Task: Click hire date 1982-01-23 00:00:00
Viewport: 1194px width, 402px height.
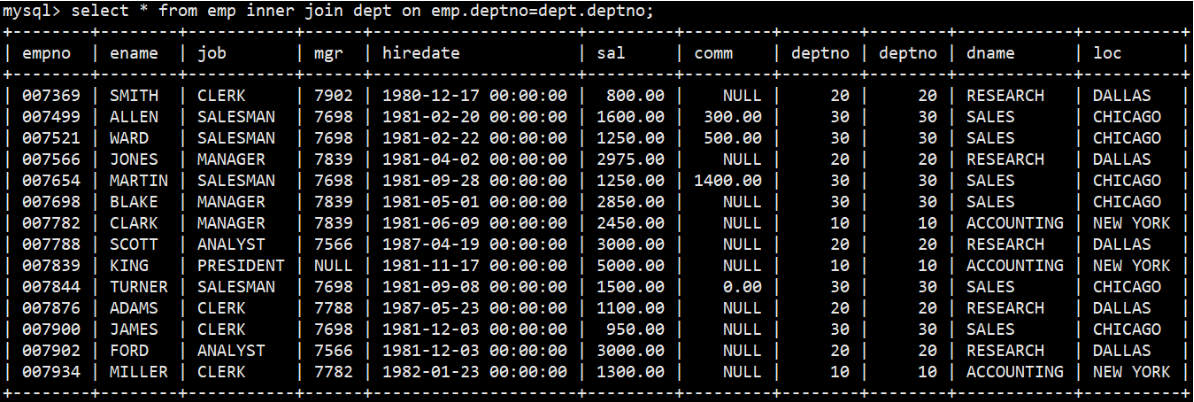Action: (x=474, y=372)
